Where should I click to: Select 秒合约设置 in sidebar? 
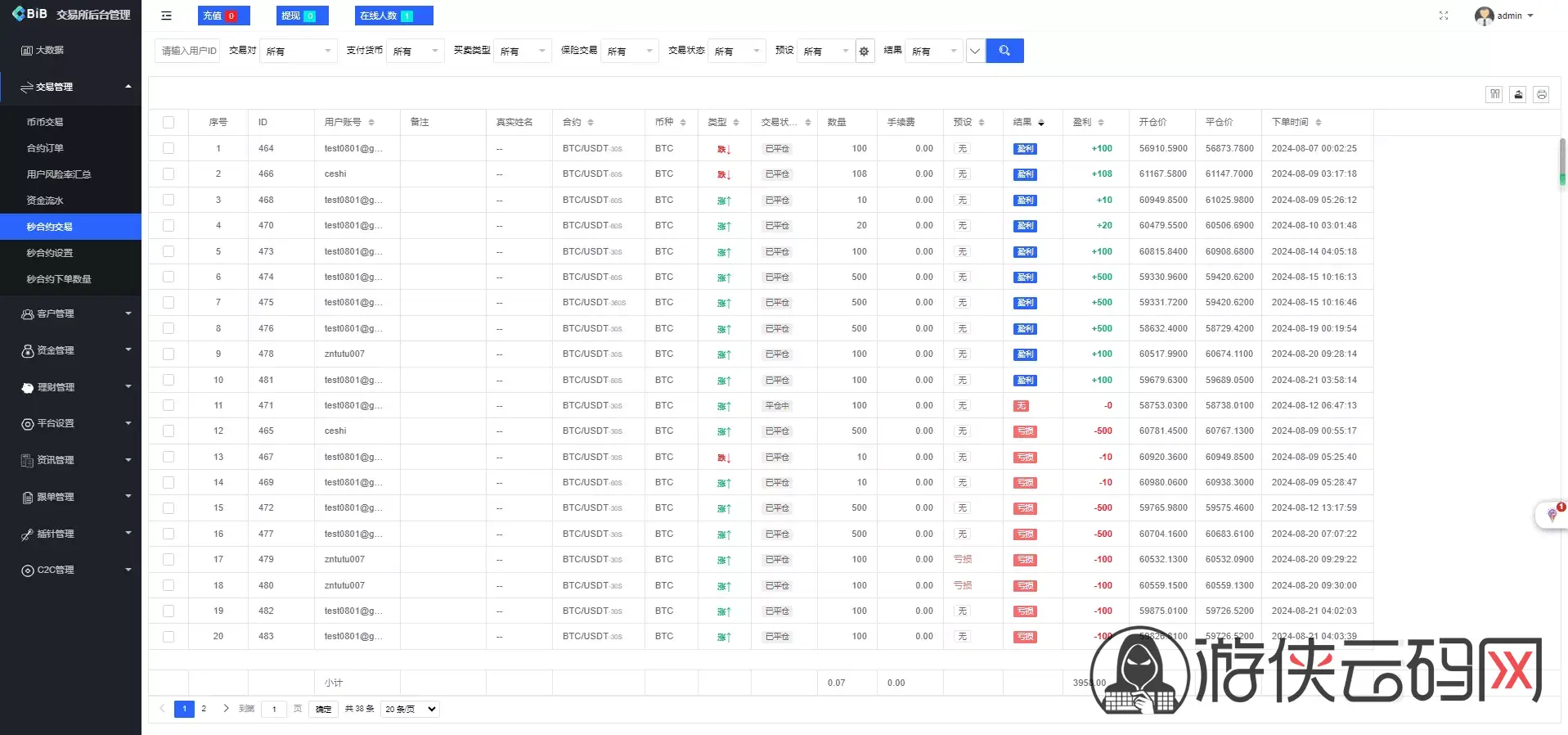coord(50,253)
